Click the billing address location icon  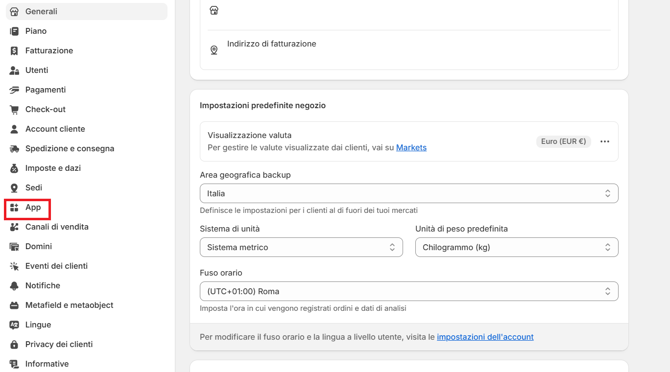coord(214,50)
